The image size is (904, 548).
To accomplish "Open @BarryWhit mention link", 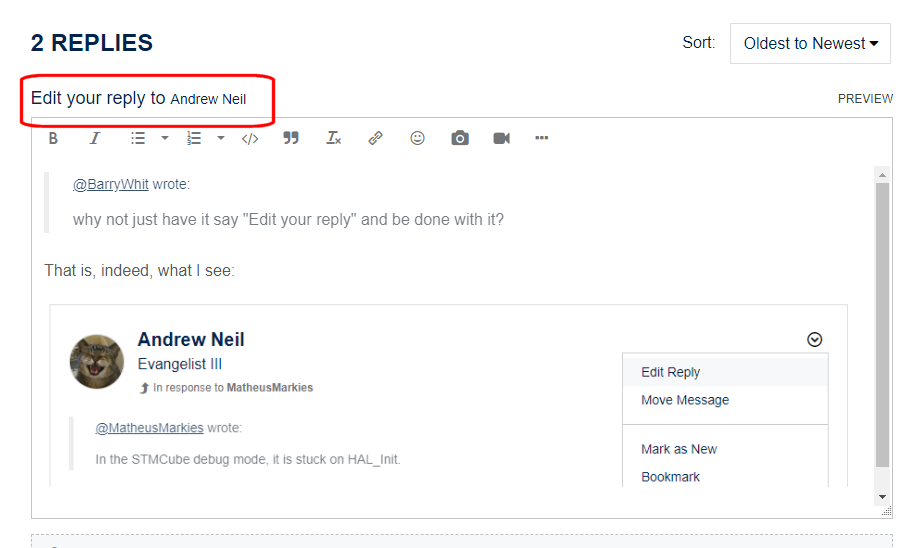I will (x=111, y=184).
